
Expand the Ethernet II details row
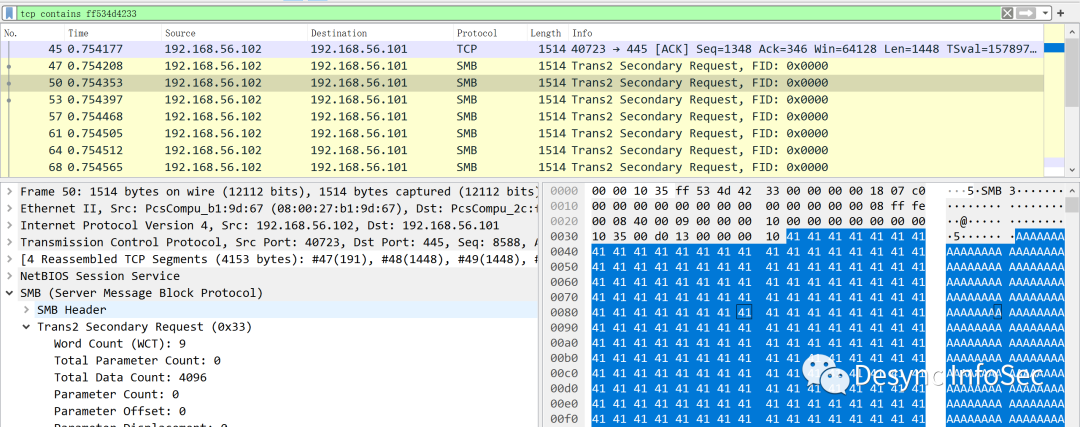point(9,208)
